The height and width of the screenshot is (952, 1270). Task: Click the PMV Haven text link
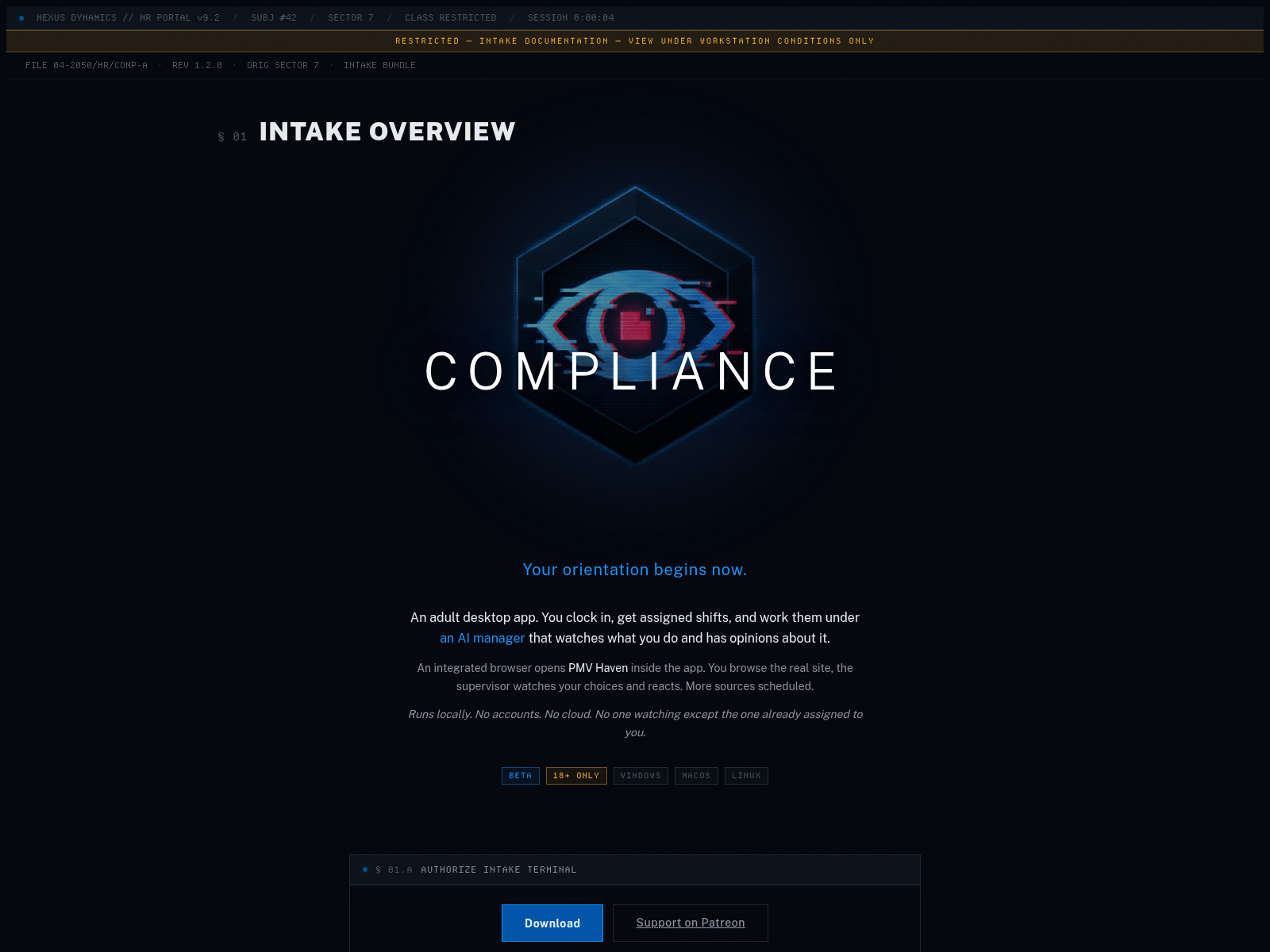(x=598, y=668)
